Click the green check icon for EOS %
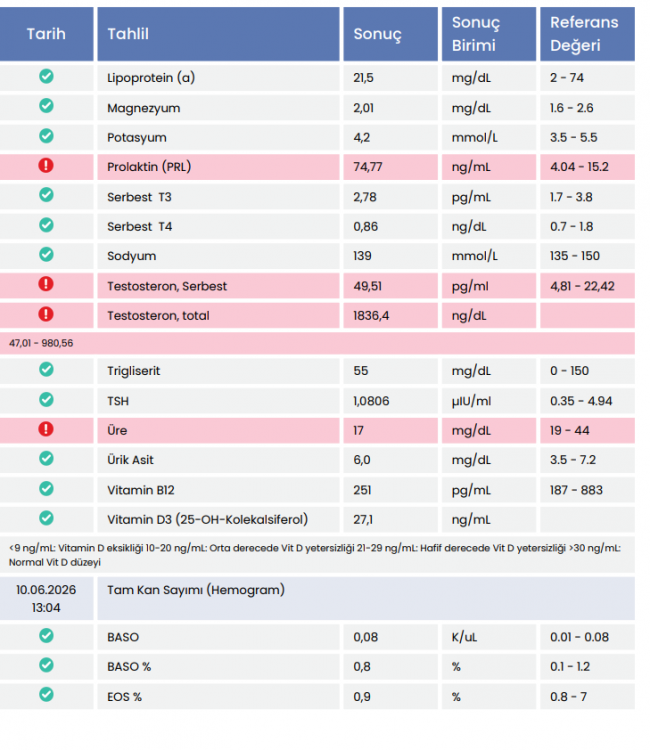 pyautogui.click(x=46, y=695)
